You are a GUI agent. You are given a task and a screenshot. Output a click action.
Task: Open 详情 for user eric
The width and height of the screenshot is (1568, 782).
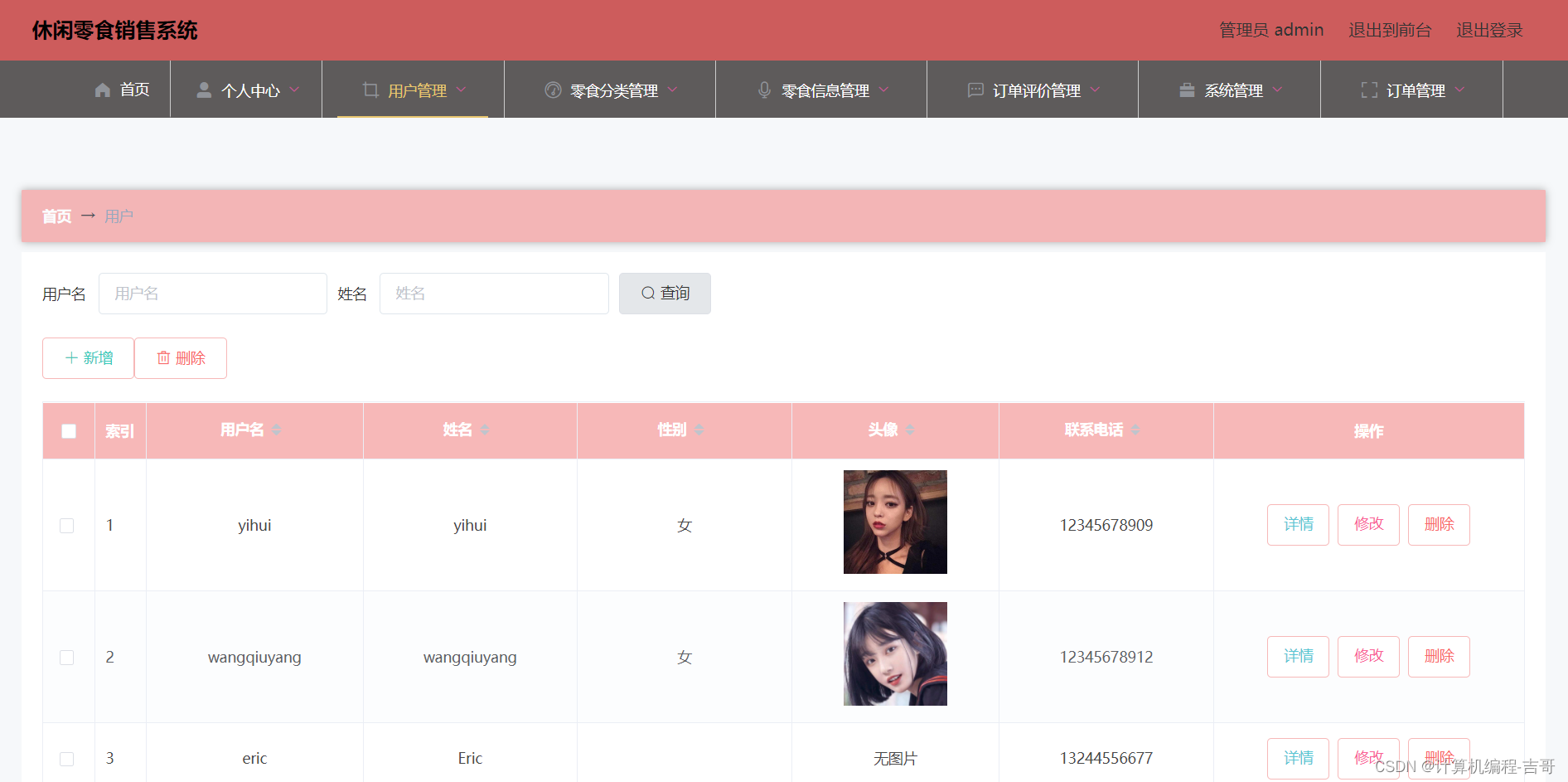(x=1297, y=757)
